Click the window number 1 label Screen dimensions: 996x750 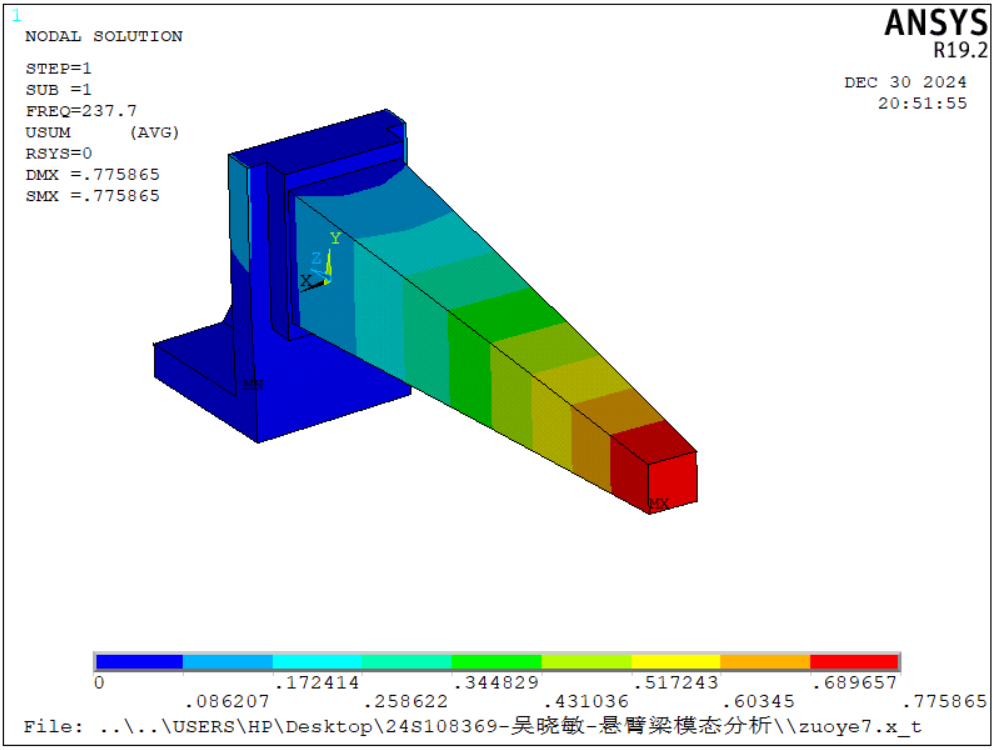(16, 15)
